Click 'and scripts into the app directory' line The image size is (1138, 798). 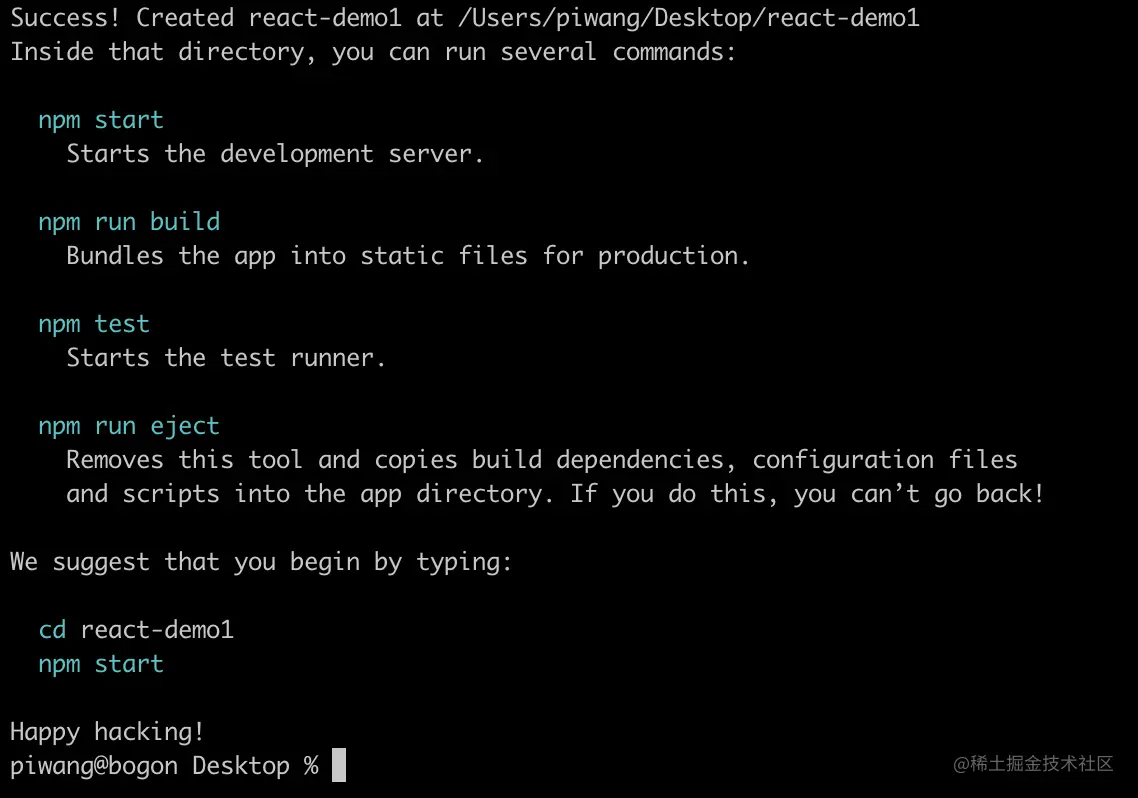[555, 494]
